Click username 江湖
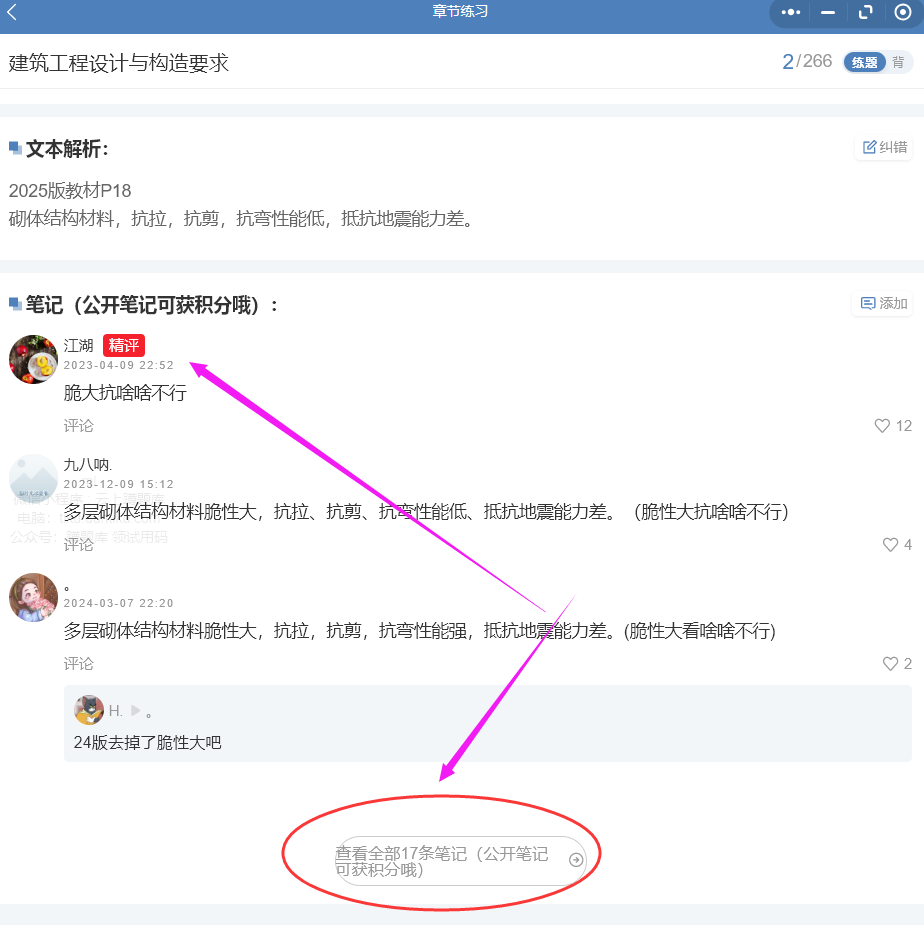 click(x=78, y=345)
